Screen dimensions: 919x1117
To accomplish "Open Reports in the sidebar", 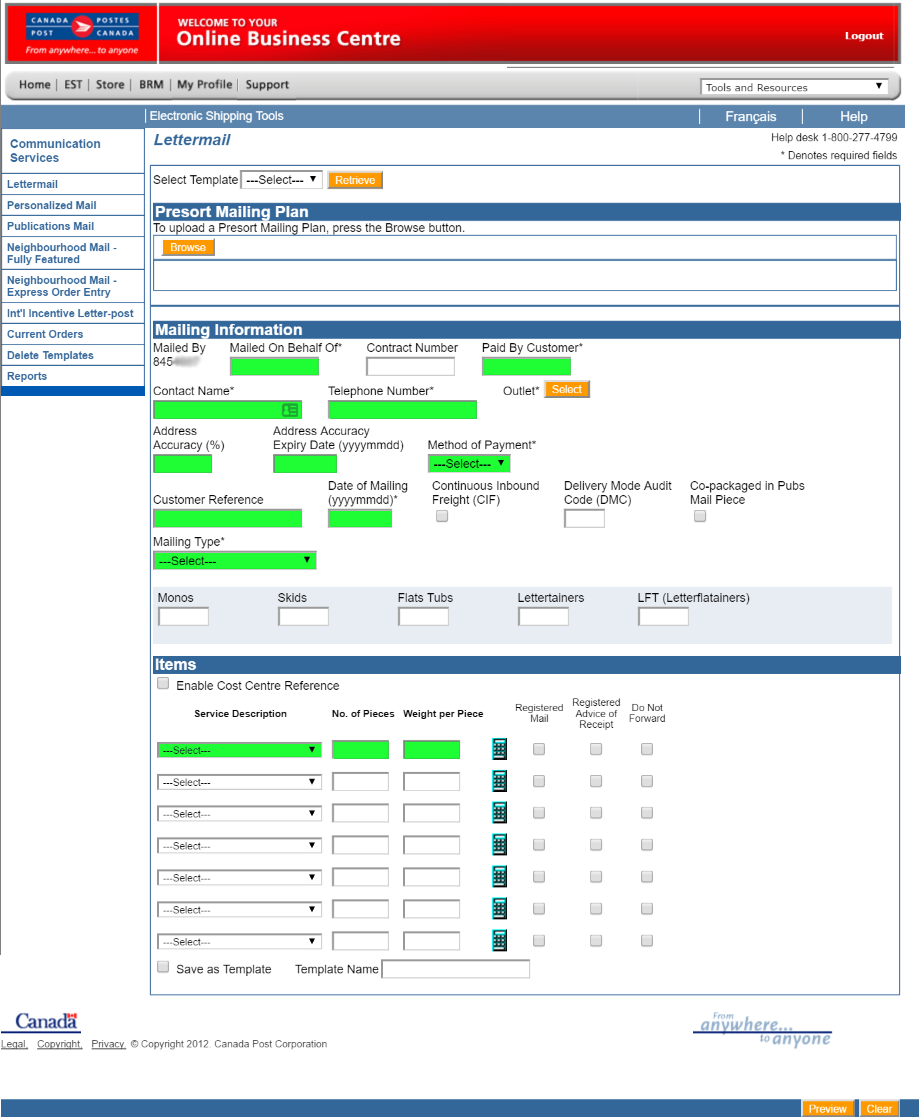I will click(x=73, y=376).
